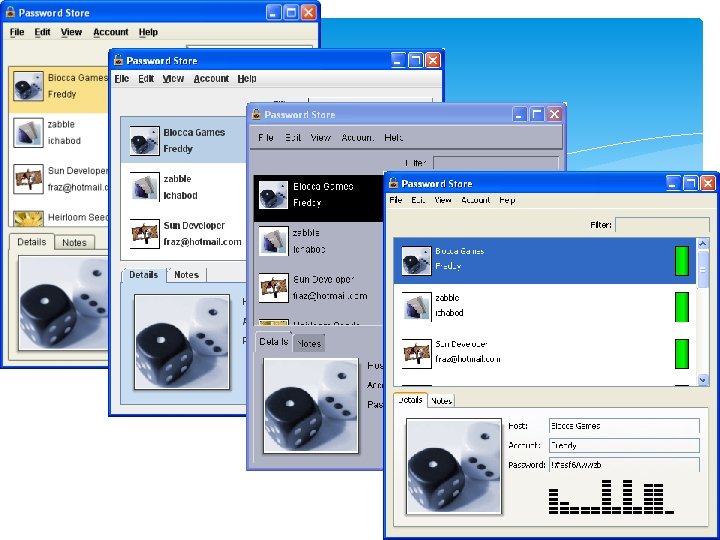Select Sun Developer icon in front-most window list

(416, 354)
